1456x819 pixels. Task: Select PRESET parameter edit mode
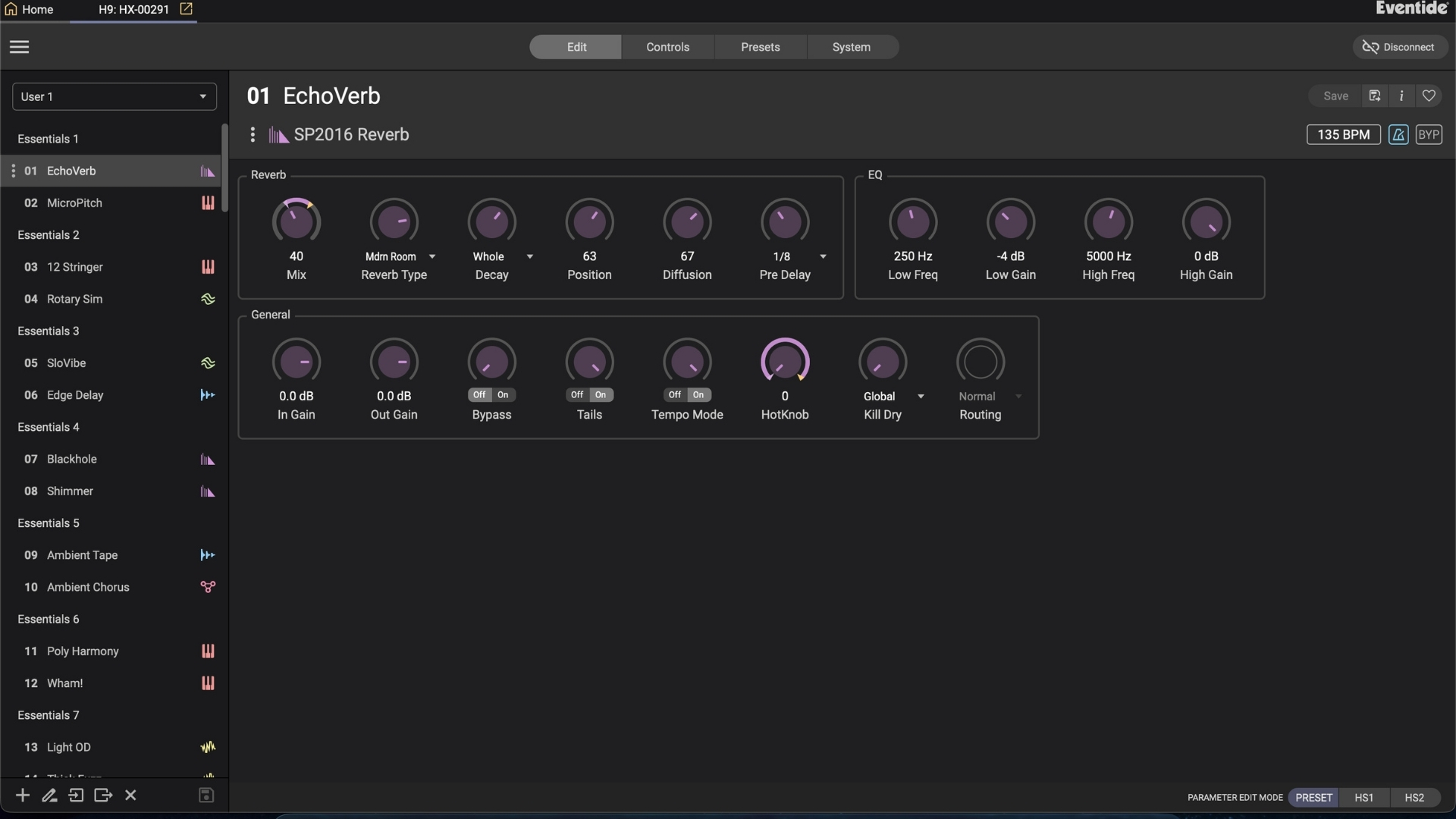coord(1313,798)
